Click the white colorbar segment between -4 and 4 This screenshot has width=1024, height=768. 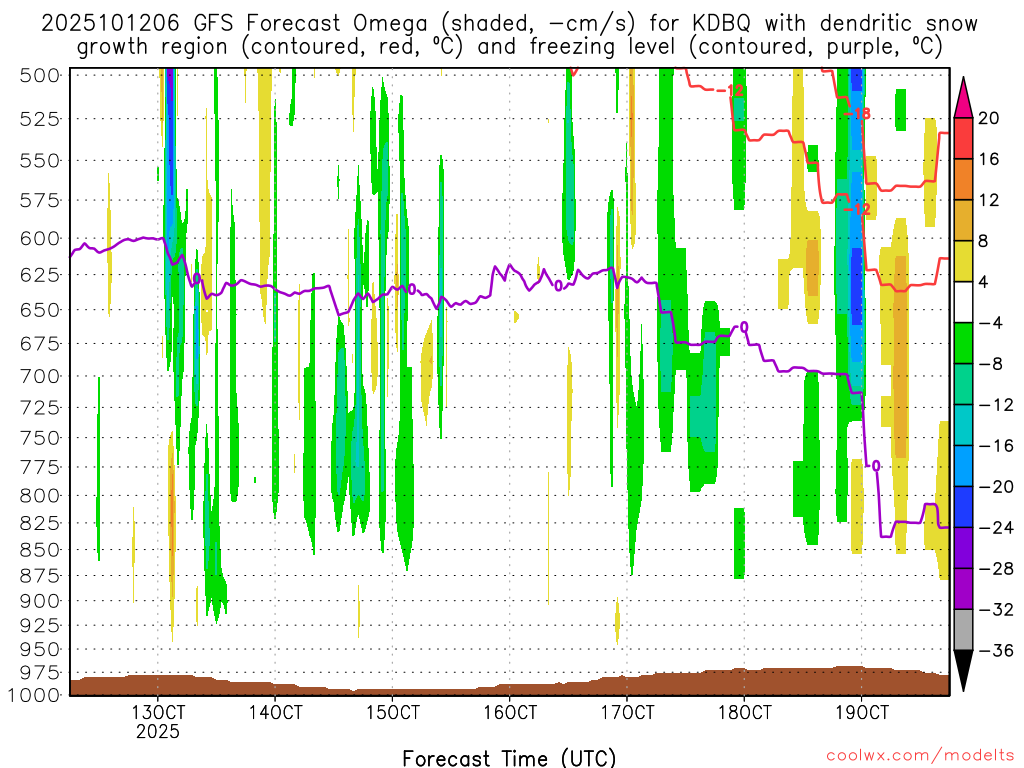[963, 302]
